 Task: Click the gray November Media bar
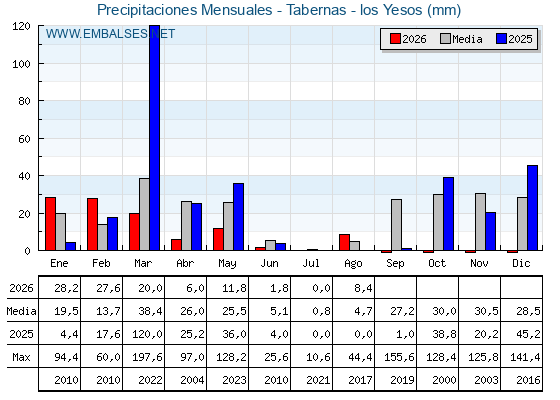pos(480,222)
